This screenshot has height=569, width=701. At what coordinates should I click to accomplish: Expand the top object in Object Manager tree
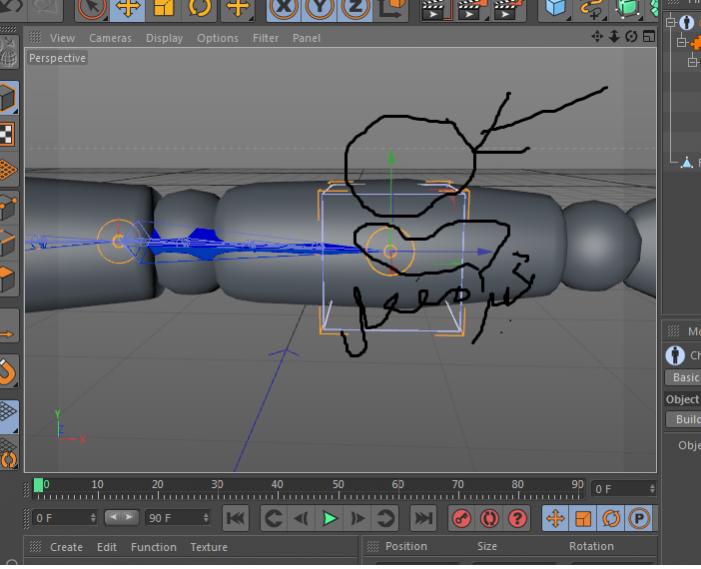click(x=671, y=22)
